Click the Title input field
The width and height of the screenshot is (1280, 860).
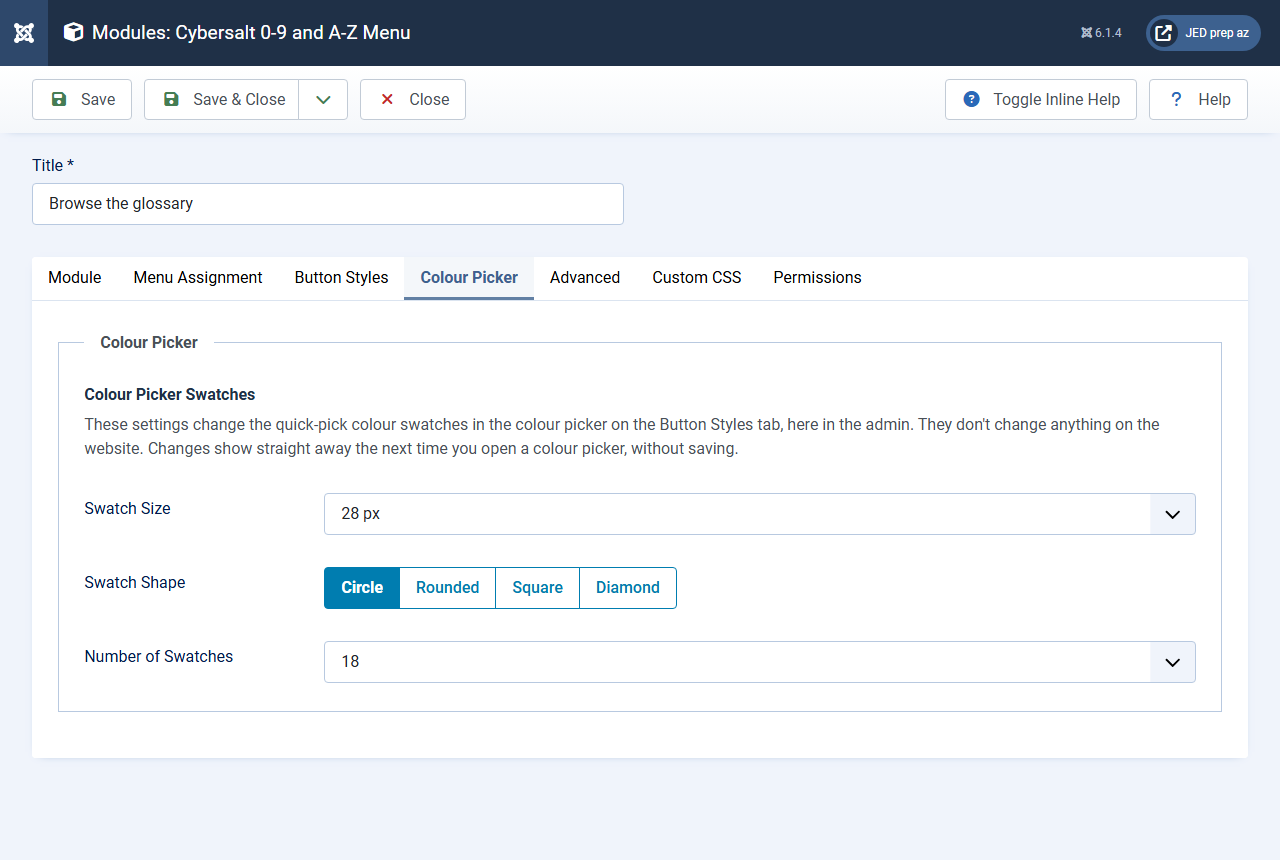click(x=328, y=204)
